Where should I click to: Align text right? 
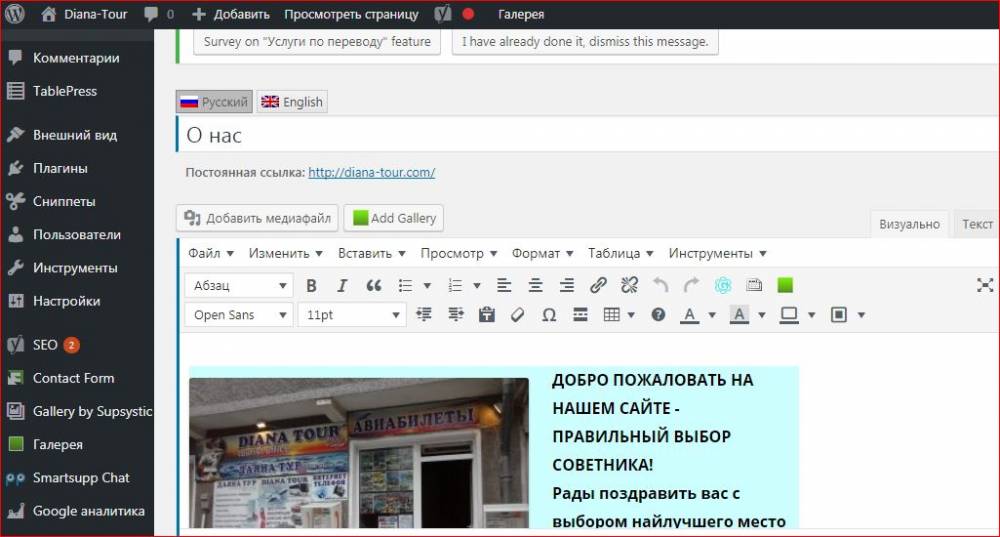point(566,285)
